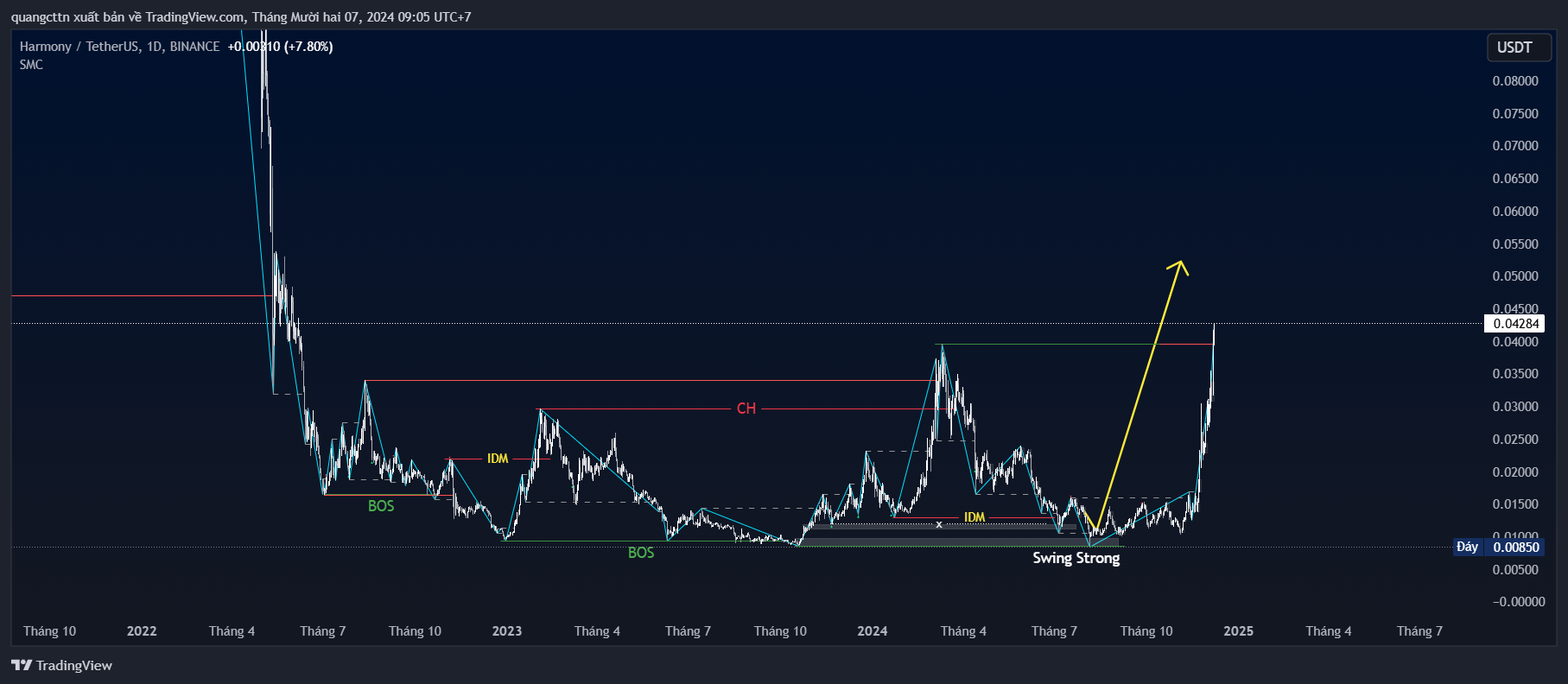Click the quangcttn publication header text
Viewport: 1568px width, 684px height.
click(x=241, y=17)
